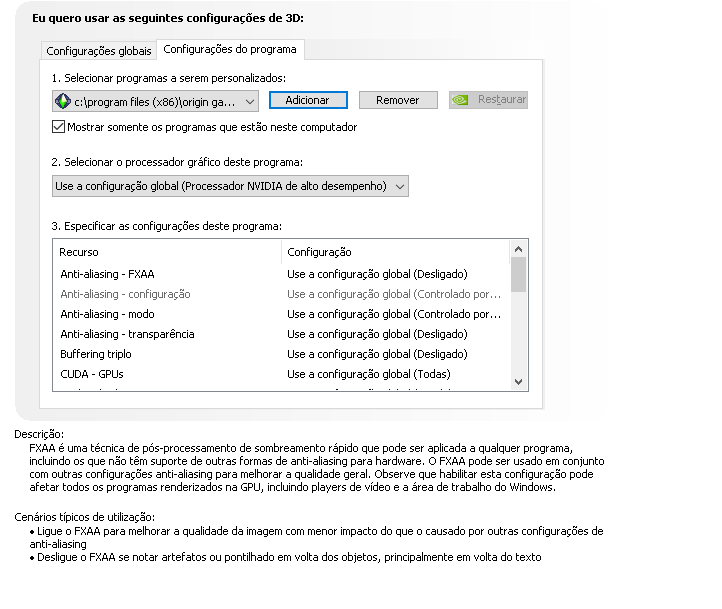Select the Configurações do programa tab
This screenshot has width=722, height=609.
pyautogui.click(x=230, y=49)
